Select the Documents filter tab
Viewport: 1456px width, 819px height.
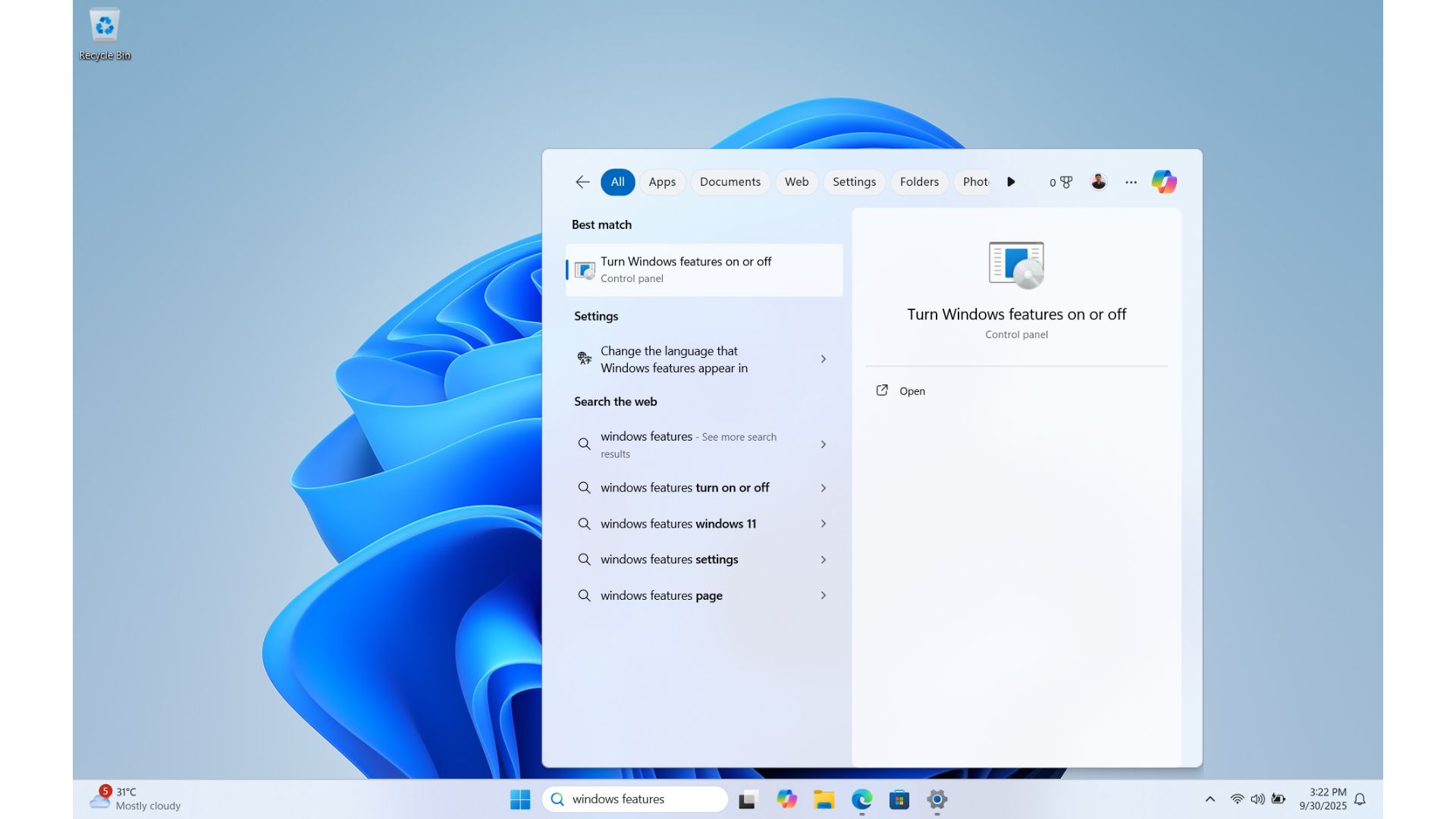tap(730, 182)
